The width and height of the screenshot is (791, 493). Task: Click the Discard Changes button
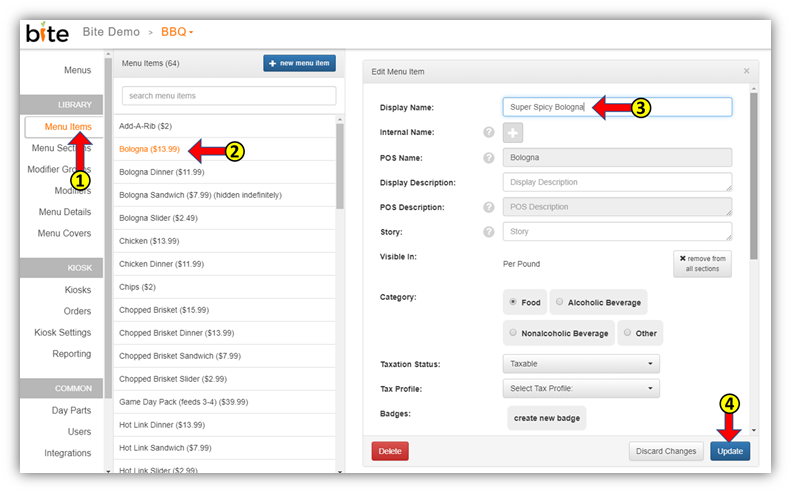666,451
